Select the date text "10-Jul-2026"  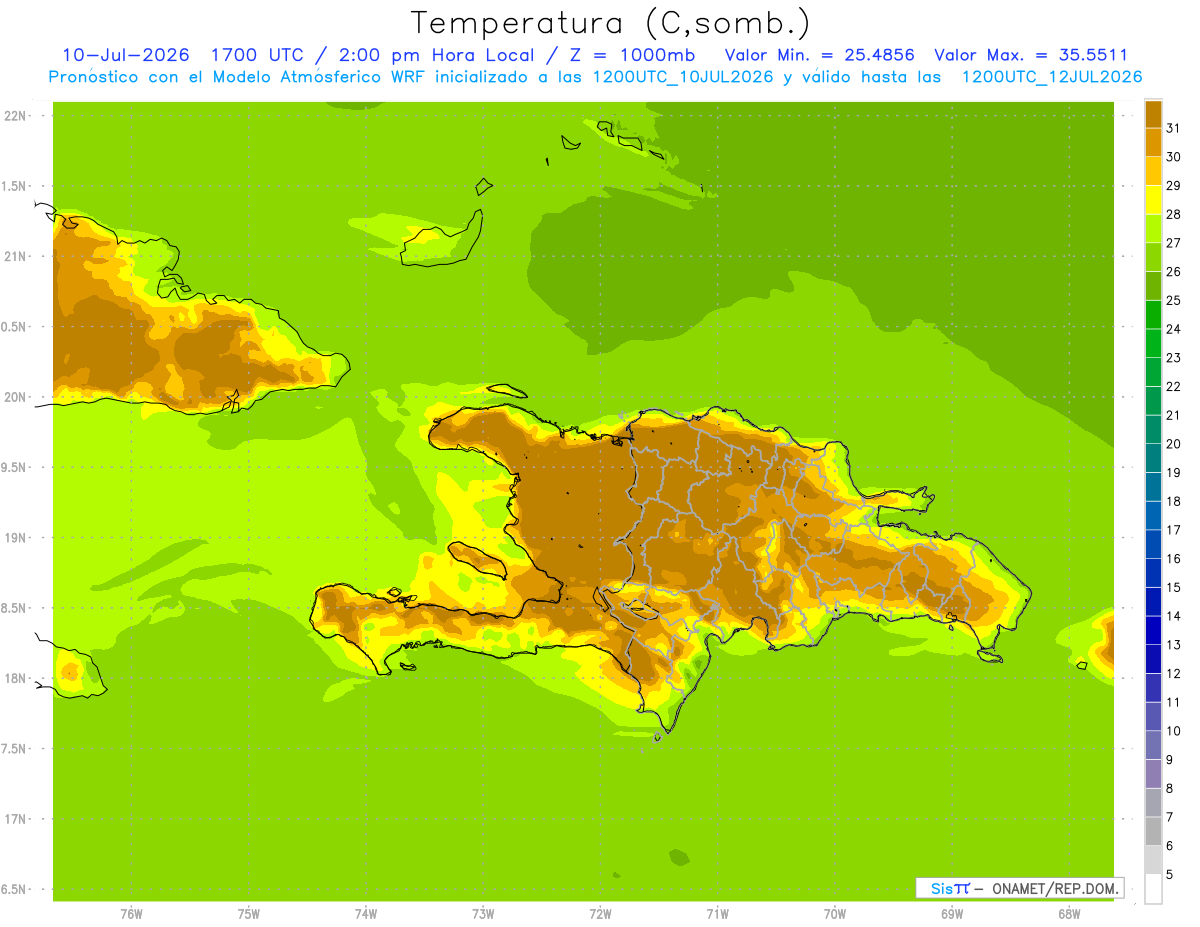point(126,55)
